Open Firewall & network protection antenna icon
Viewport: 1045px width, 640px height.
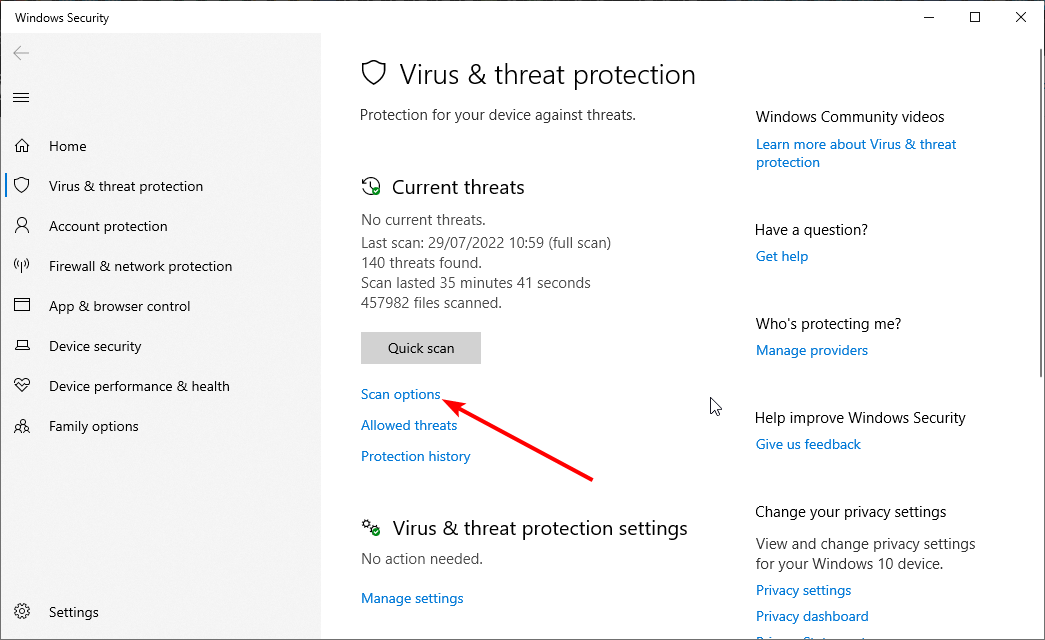(22, 265)
